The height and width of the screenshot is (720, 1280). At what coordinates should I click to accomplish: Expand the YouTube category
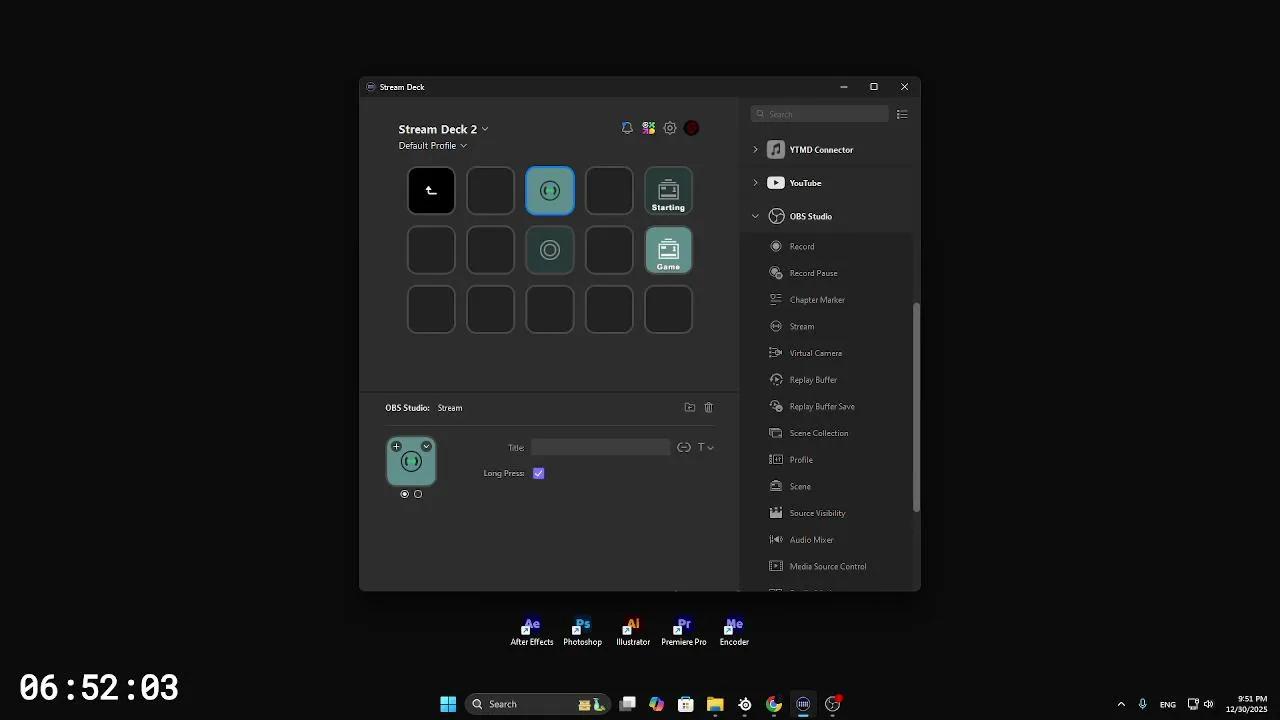pyautogui.click(x=755, y=183)
